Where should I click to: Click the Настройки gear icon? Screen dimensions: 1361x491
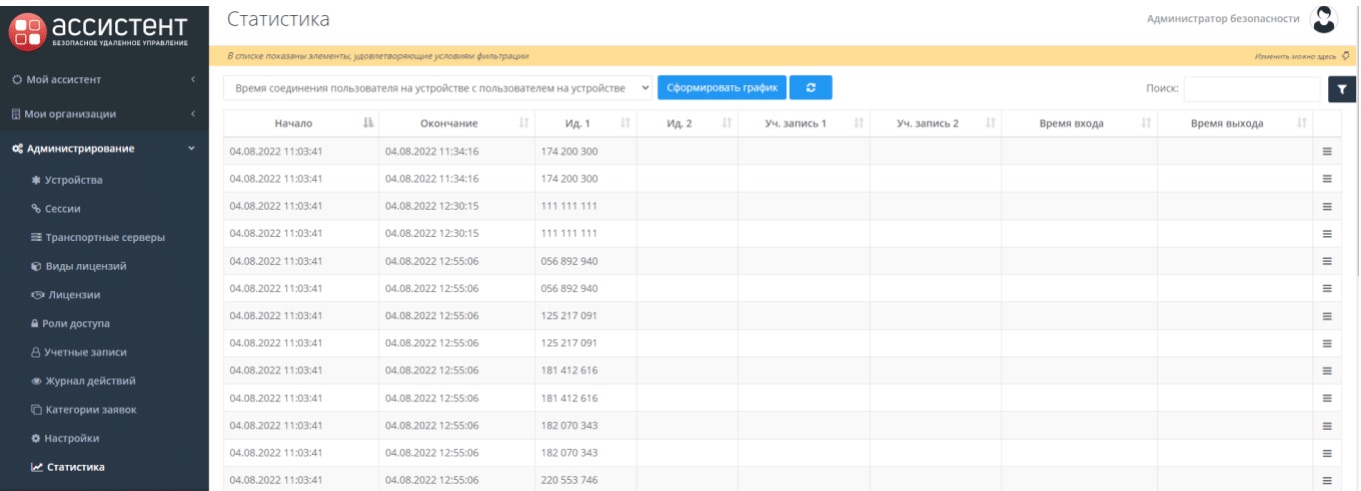(36, 438)
